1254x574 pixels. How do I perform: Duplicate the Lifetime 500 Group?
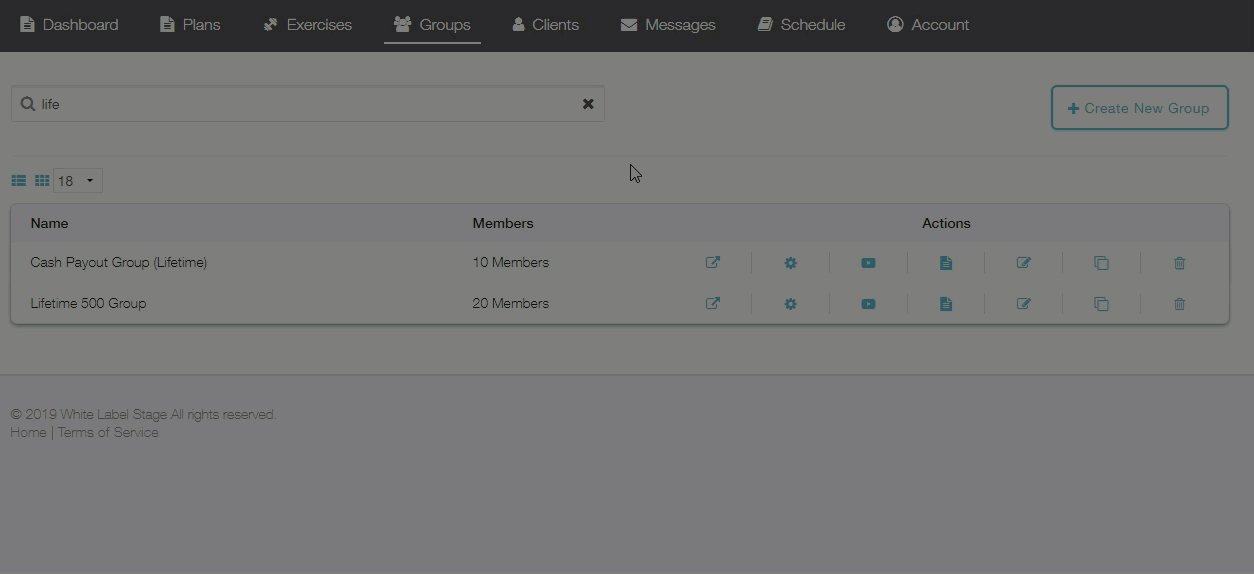tap(1101, 304)
